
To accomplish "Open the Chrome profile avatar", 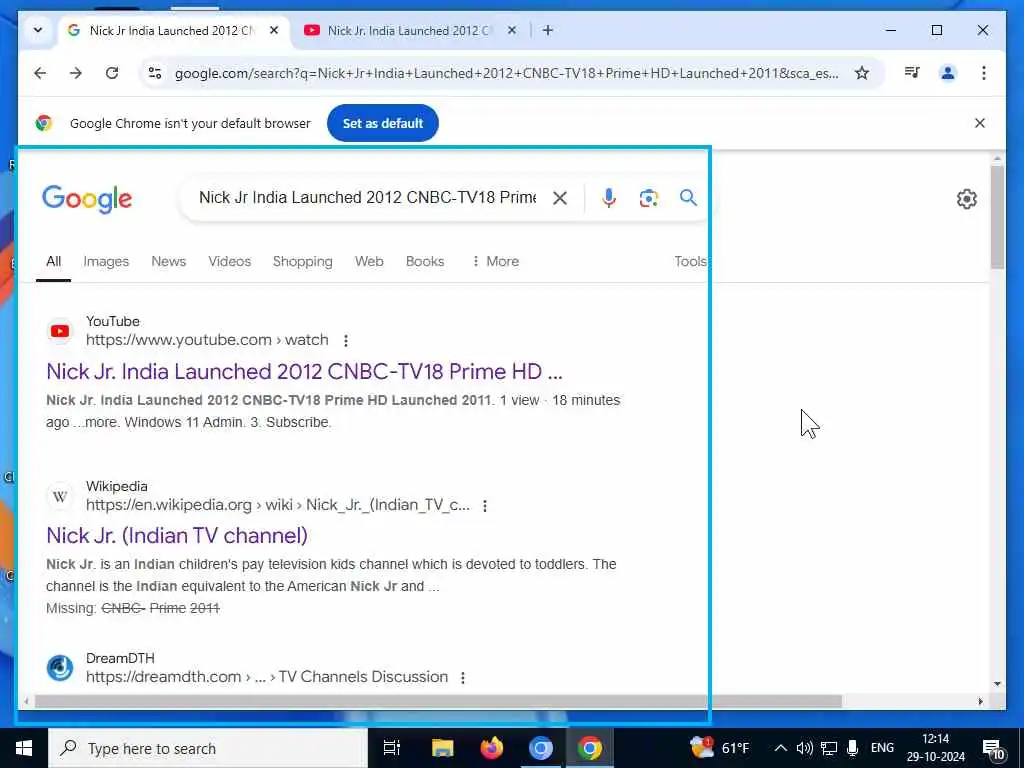I will [948, 73].
